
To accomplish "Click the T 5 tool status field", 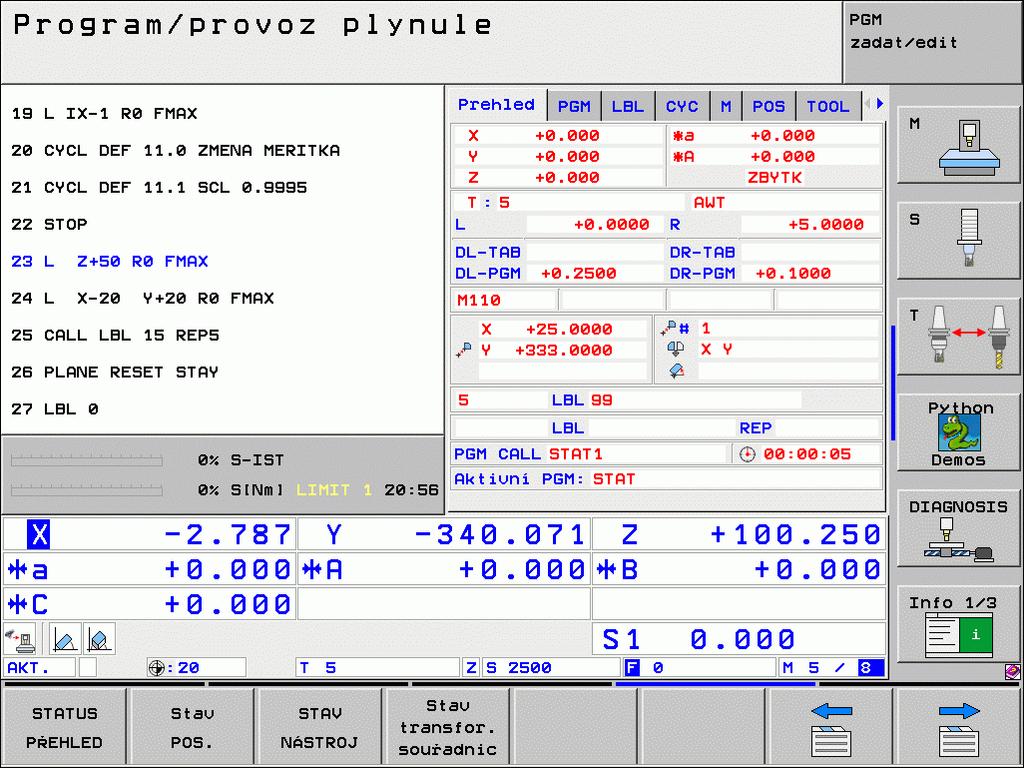I will (377, 667).
